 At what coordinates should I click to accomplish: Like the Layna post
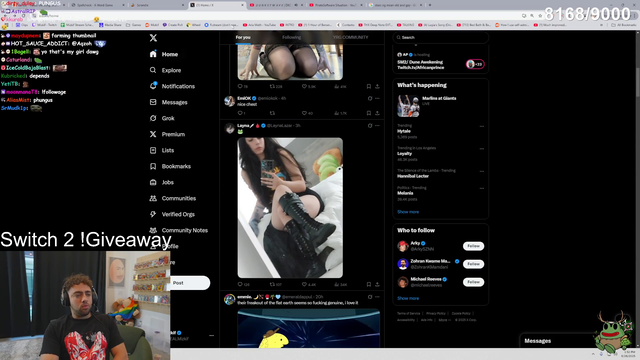pos(309,284)
